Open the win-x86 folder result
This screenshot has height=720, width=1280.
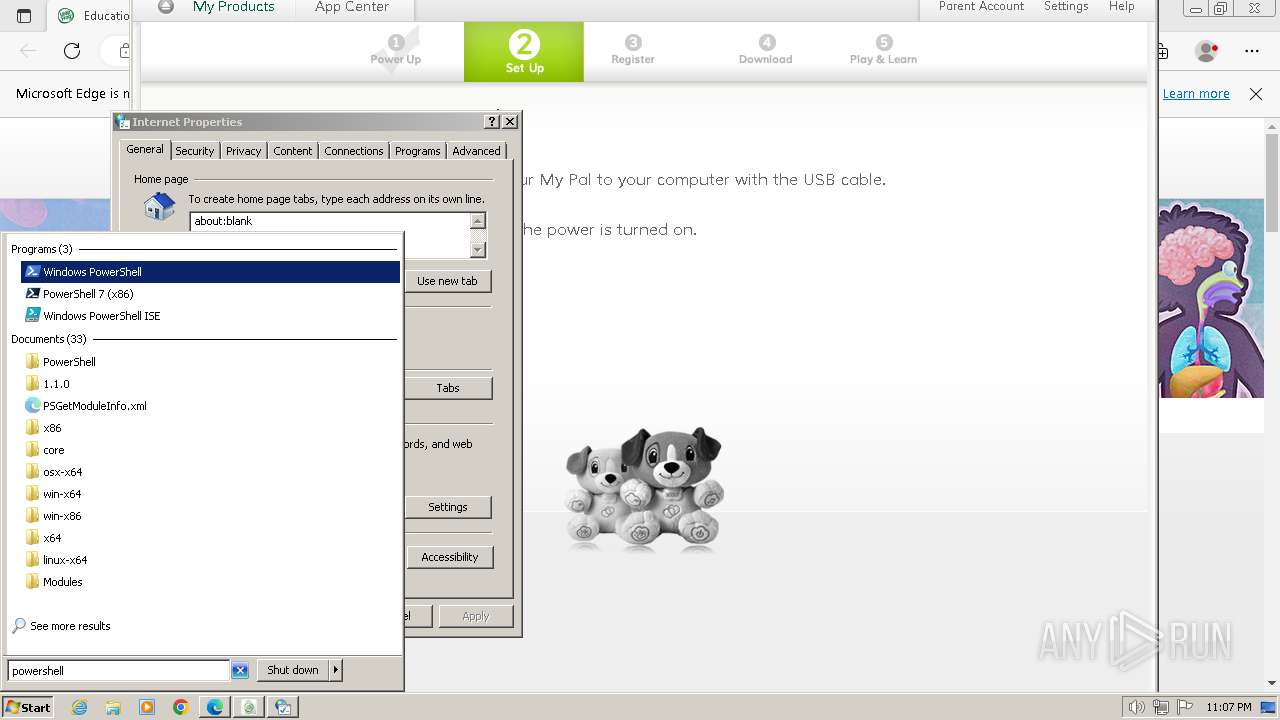210,516
